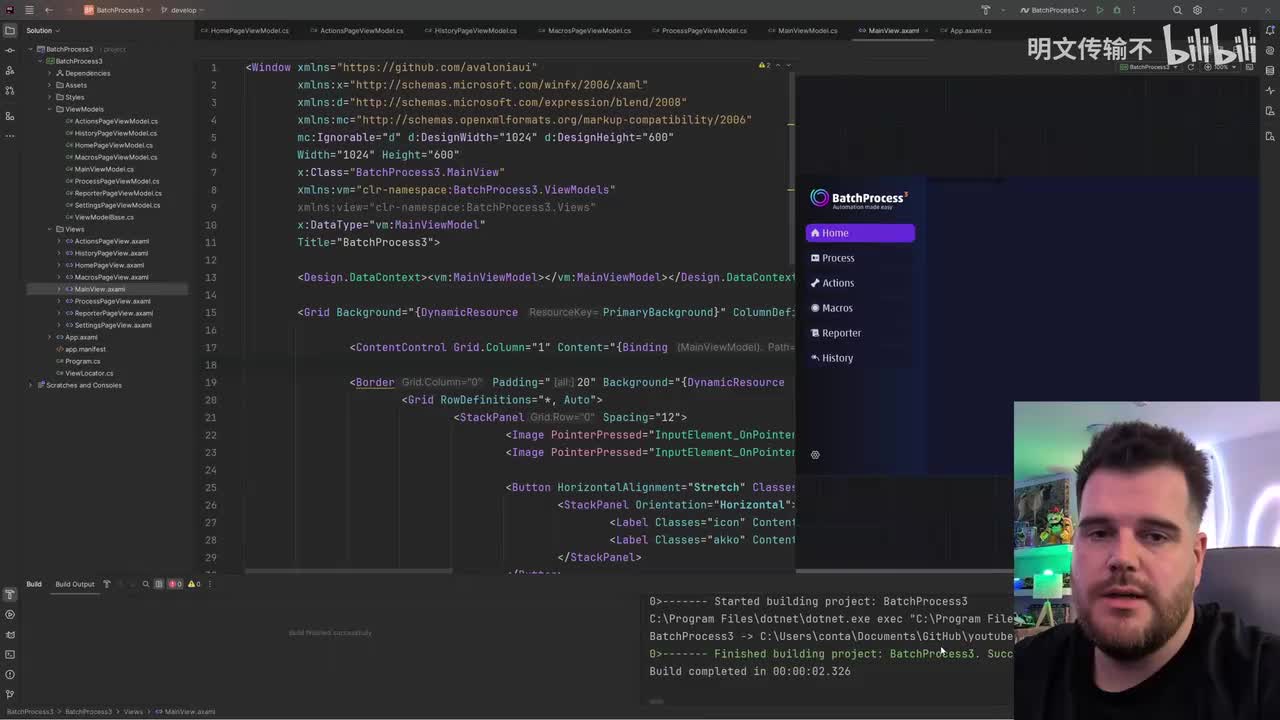
Task: Toggle warnings filter in build output
Action: tap(195, 584)
